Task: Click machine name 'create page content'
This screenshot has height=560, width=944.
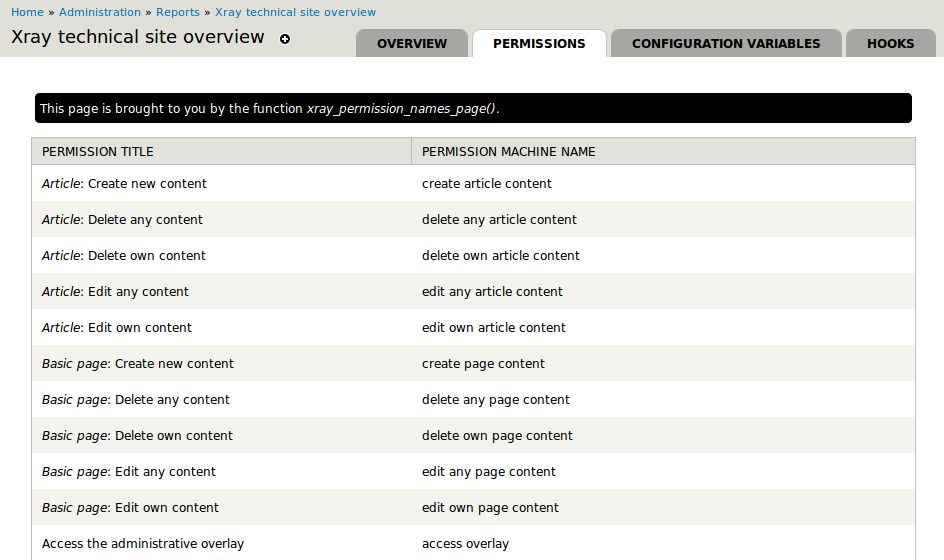Action: pyautogui.click(x=483, y=364)
